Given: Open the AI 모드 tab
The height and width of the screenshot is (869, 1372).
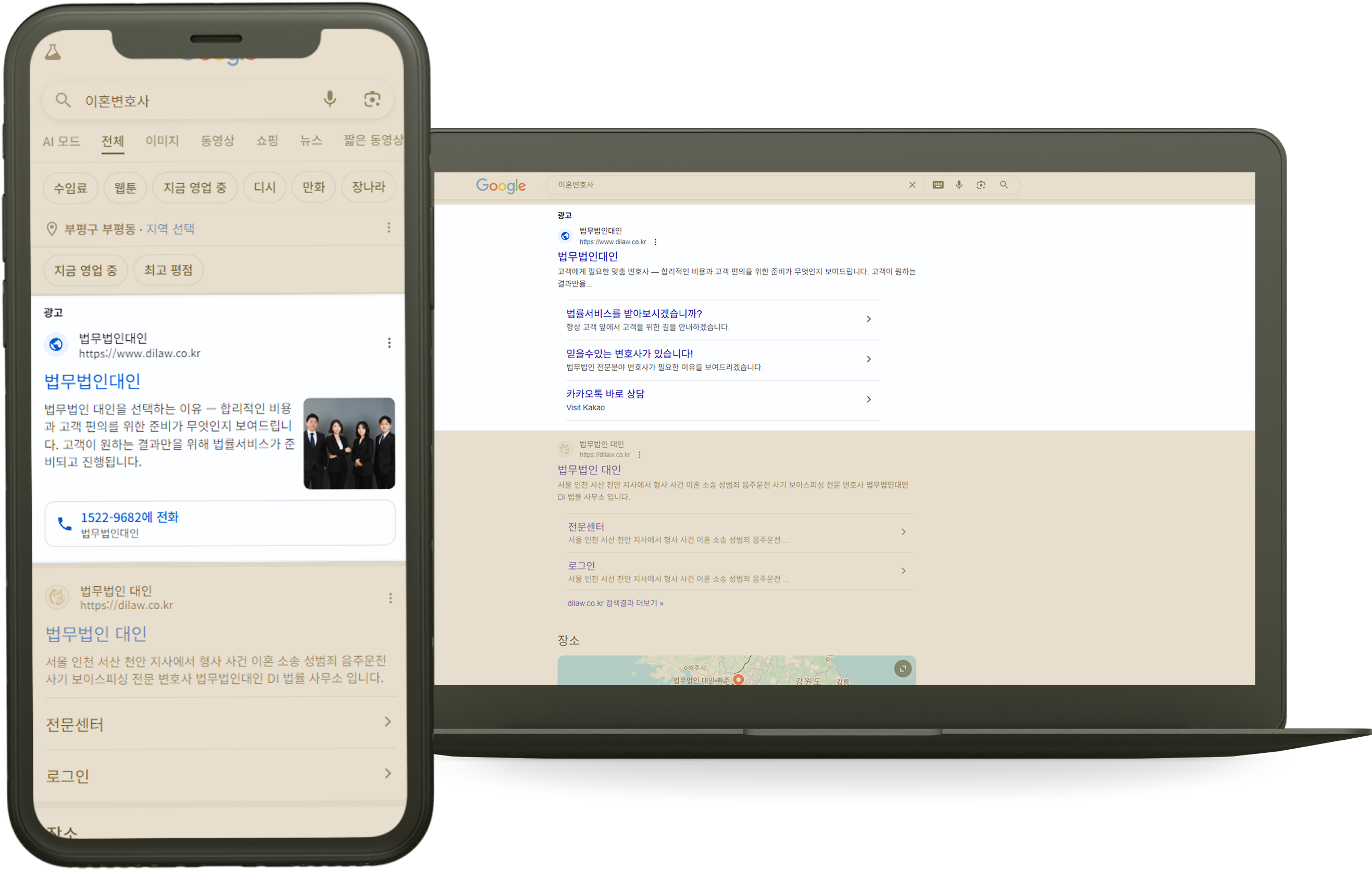Looking at the screenshot, I should (61, 141).
